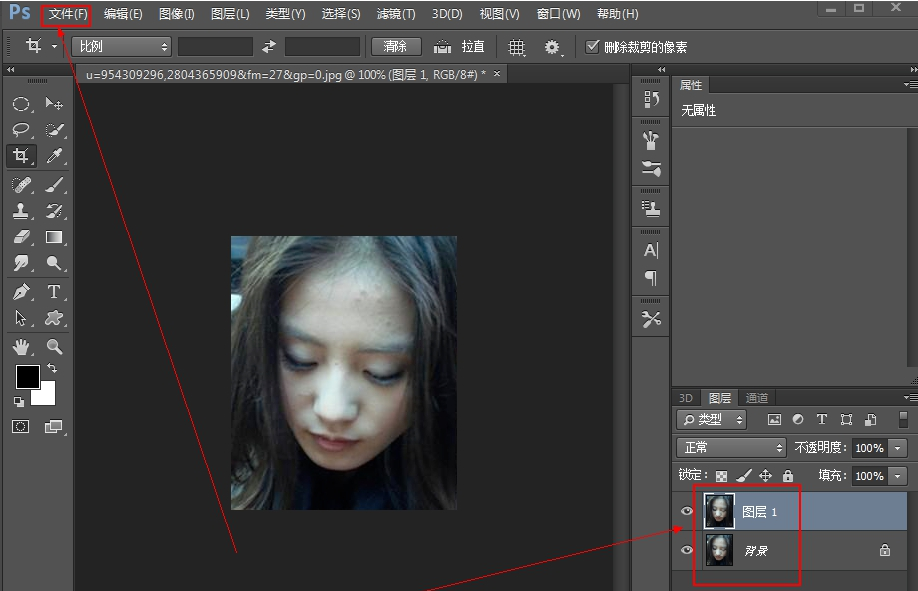
Task: Open the 比例 aspect ratio dropdown
Action: [x=121, y=46]
